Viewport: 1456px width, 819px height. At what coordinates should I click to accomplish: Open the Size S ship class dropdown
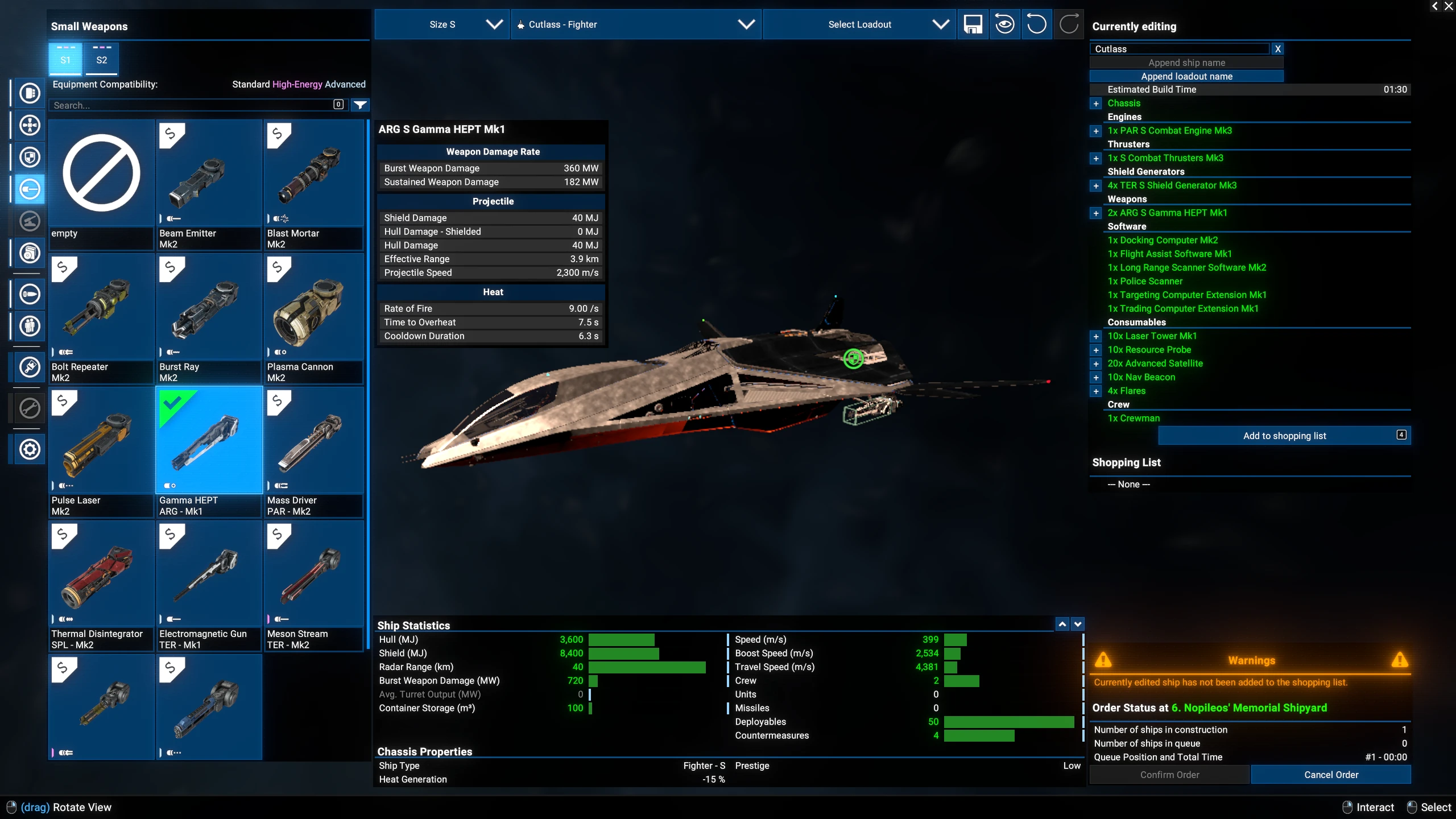[442, 24]
